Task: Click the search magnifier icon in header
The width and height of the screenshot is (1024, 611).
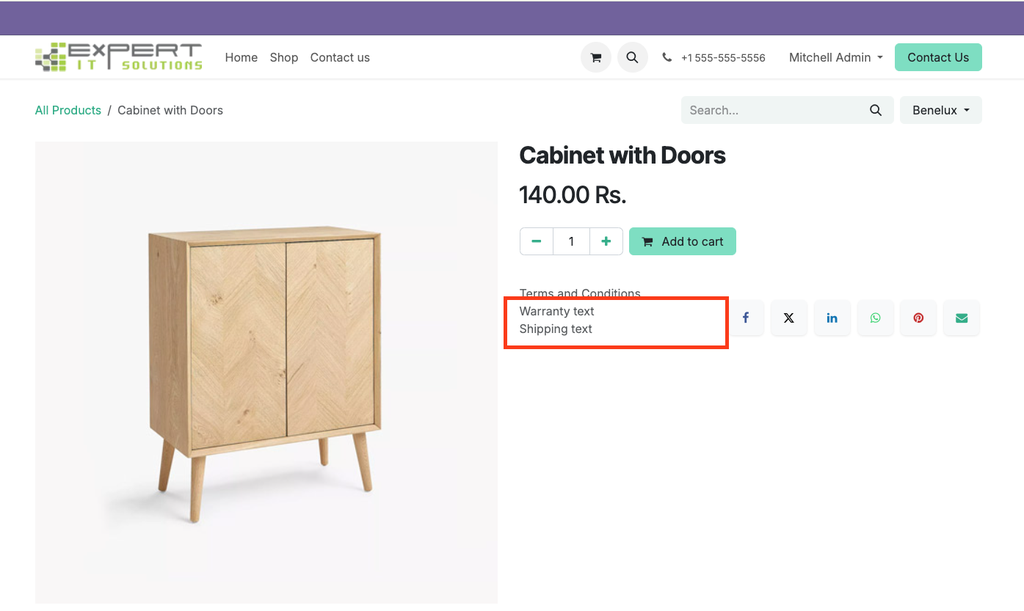Action: tap(632, 58)
